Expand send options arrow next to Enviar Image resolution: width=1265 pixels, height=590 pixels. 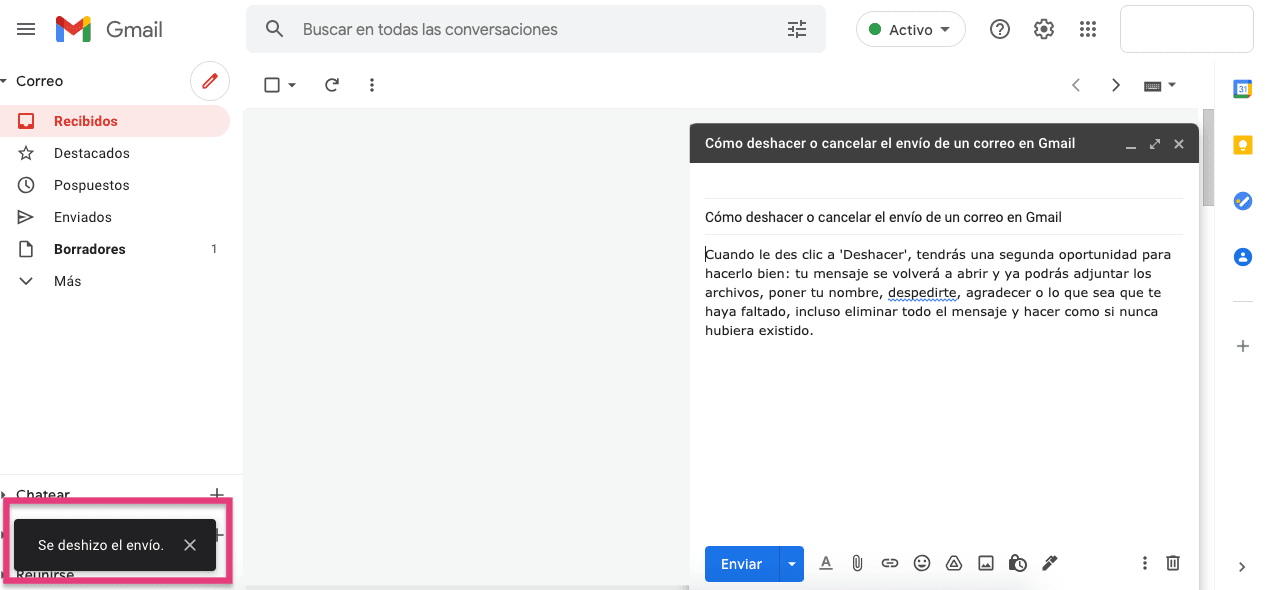(792, 564)
